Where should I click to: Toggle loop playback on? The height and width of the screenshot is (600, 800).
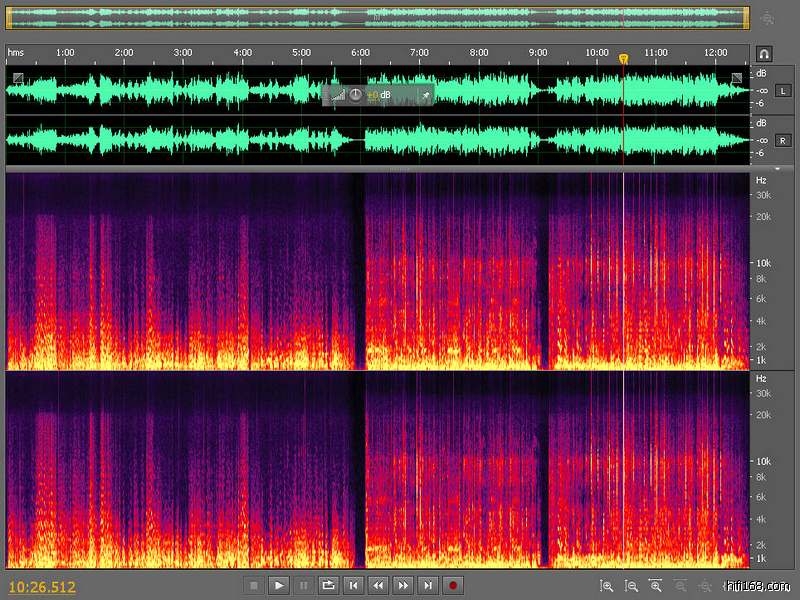click(328, 585)
